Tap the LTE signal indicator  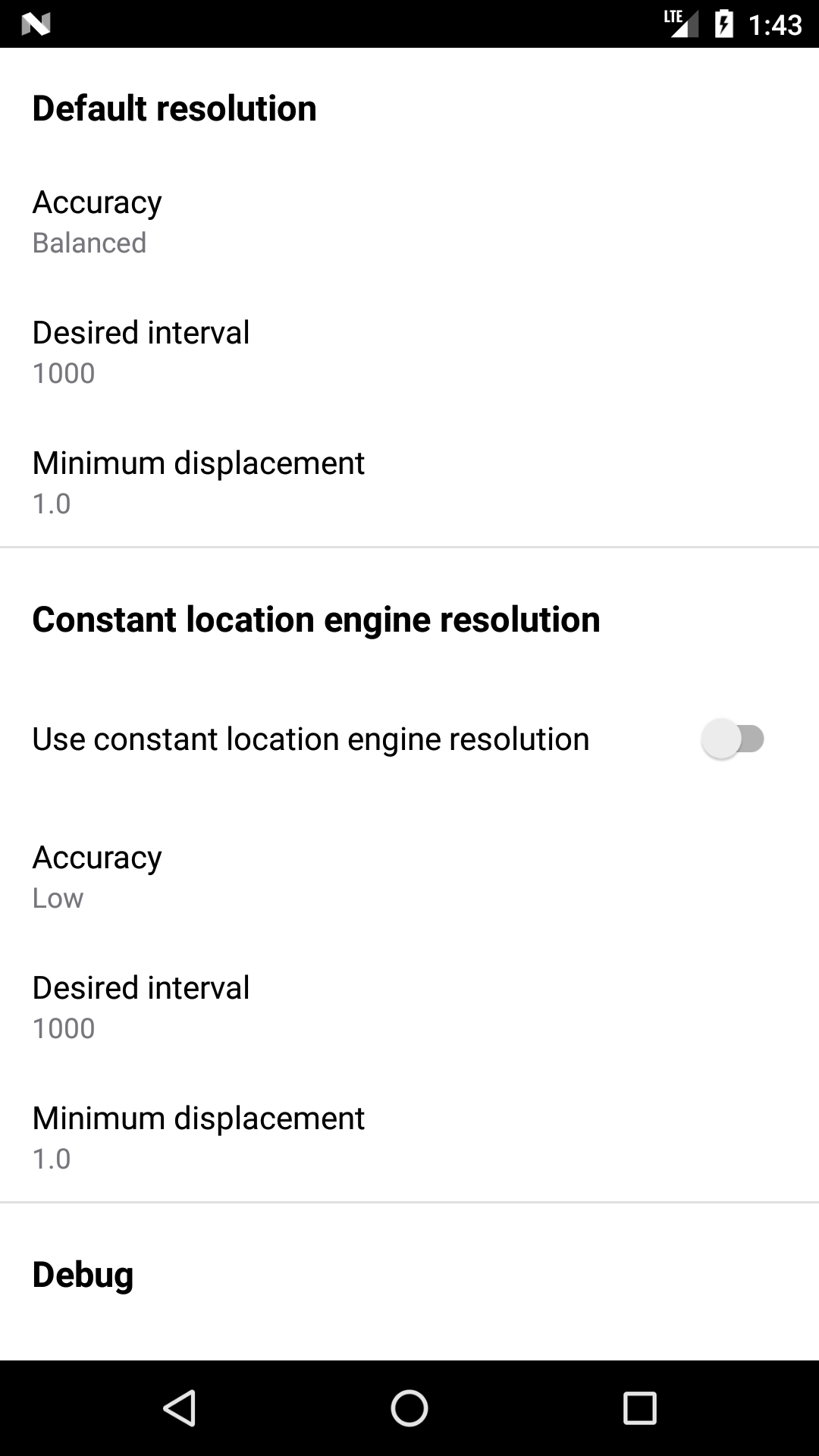(x=680, y=23)
